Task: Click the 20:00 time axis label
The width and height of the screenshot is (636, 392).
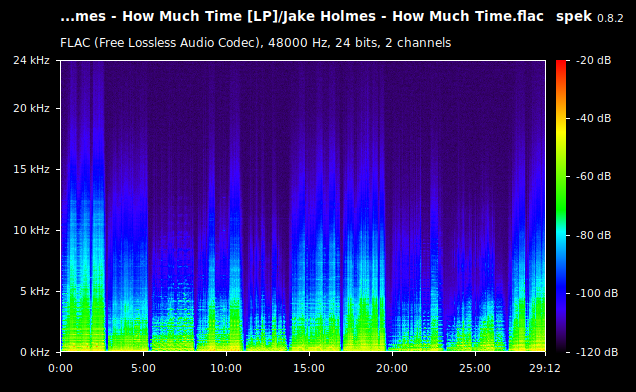Action: click(392, 368)
